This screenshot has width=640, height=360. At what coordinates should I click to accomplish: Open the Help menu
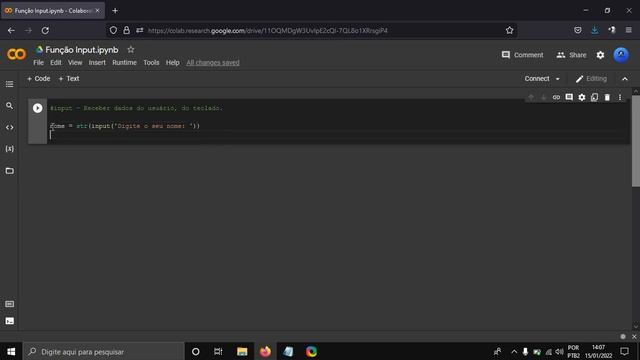click(173, 62)
